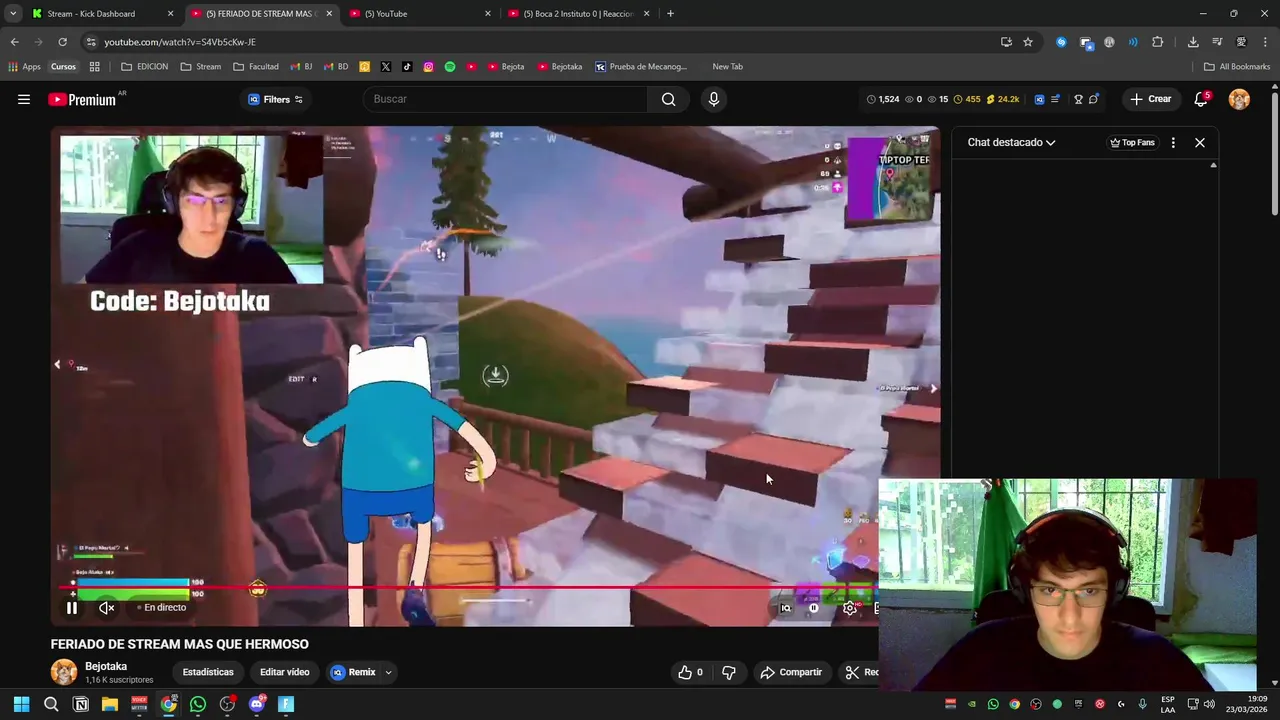The width and height of the screenshot is (1280, 720).
Task: Open the Windows Start menu
Action: point(21,704)
